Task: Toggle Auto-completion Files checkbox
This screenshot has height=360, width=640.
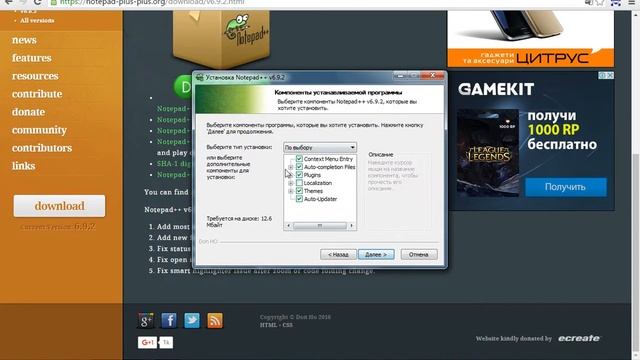Action: coord(299,167)
